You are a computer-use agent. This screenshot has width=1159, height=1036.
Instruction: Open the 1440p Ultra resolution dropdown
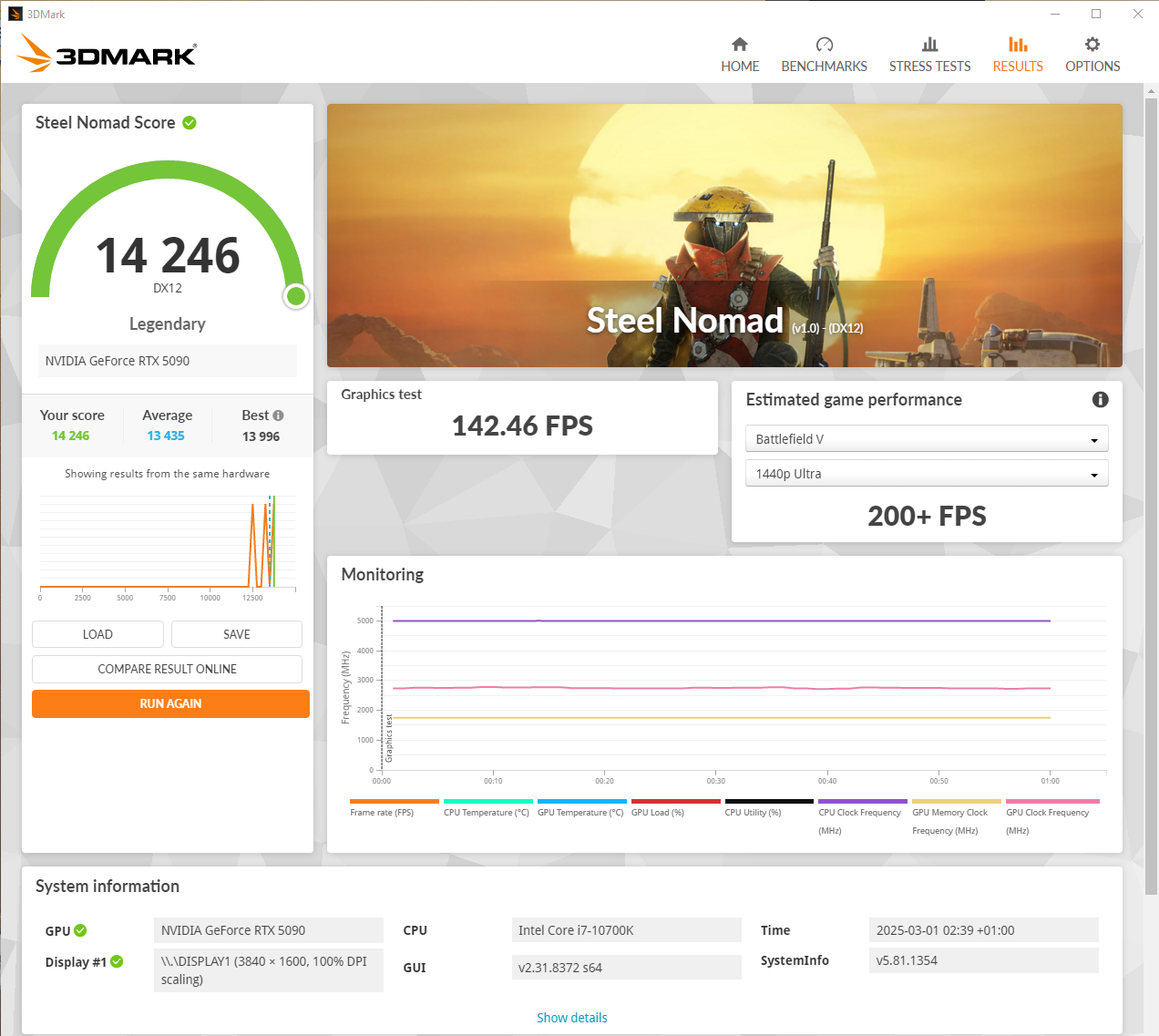point(926,474)
